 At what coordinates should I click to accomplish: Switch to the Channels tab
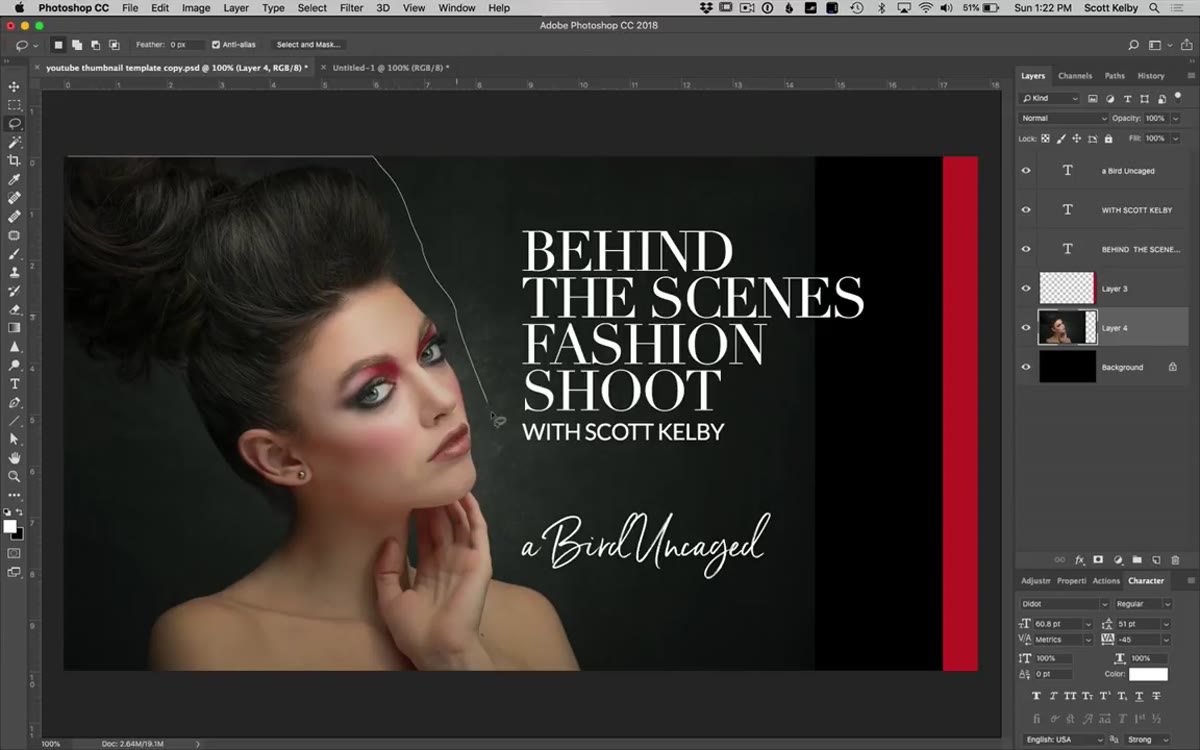click(1075, 76)
